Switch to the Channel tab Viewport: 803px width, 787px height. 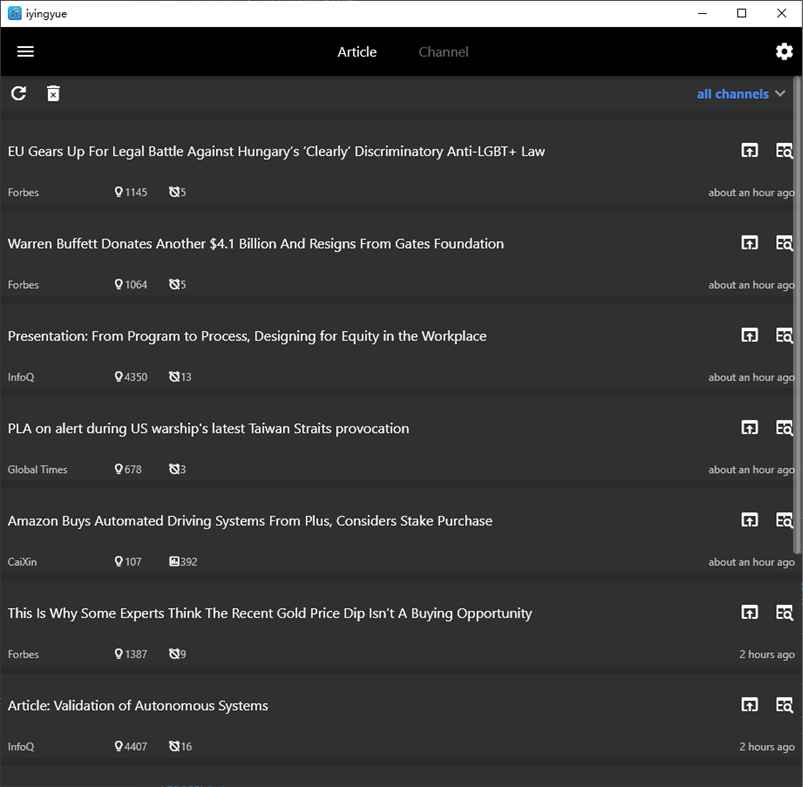(443, 52)
